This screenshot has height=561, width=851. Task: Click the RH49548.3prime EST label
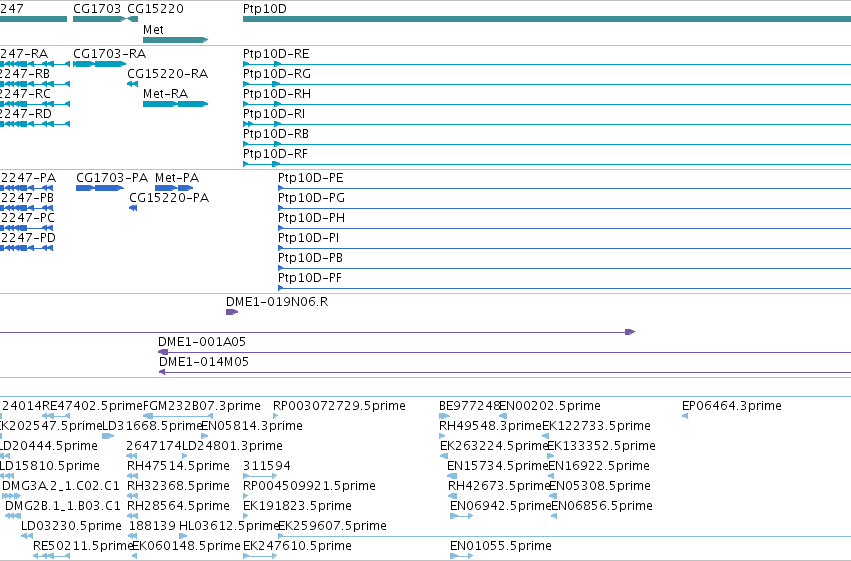pos(490,426)
